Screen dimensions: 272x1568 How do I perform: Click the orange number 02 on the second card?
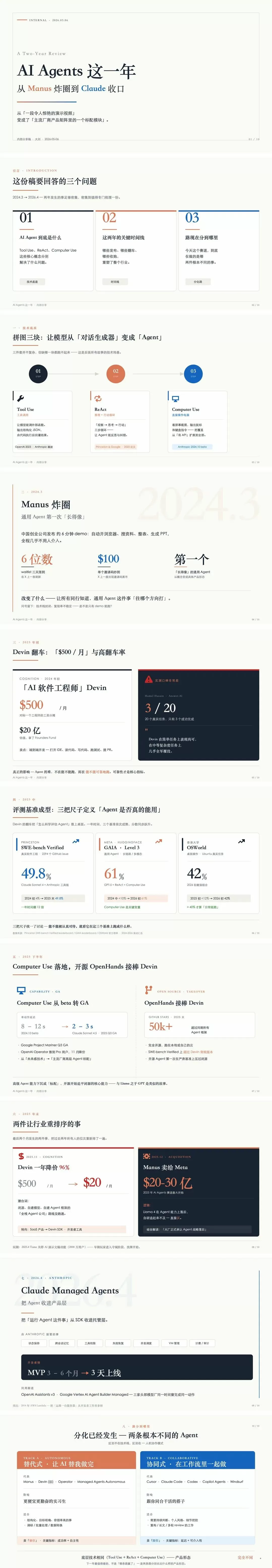110,218
